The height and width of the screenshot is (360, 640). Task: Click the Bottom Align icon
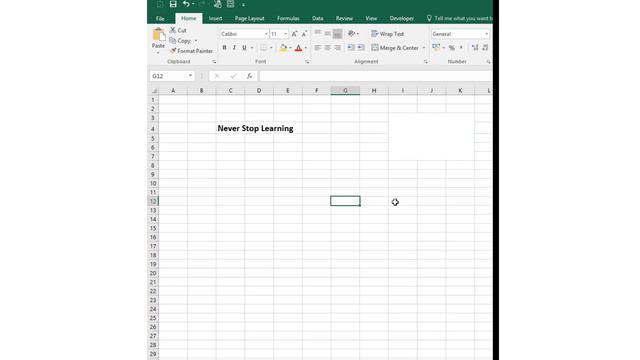coord(337,34)
